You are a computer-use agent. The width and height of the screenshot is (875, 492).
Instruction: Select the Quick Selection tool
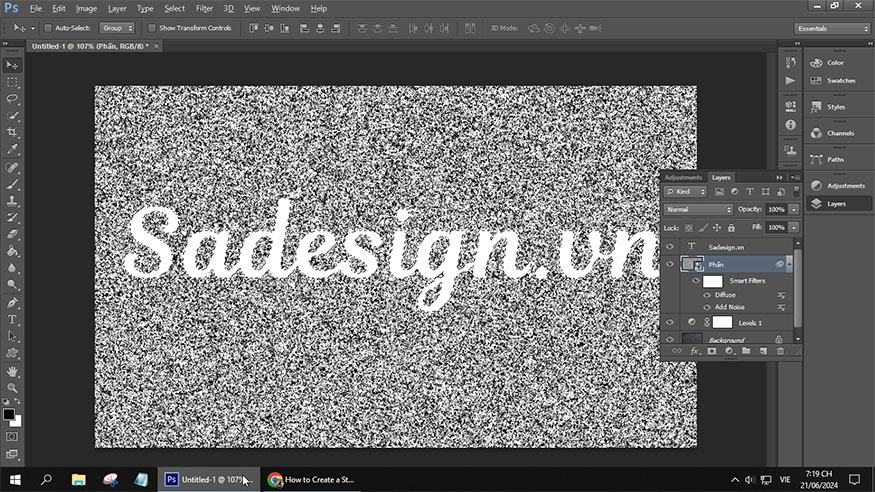pos(12,115)
